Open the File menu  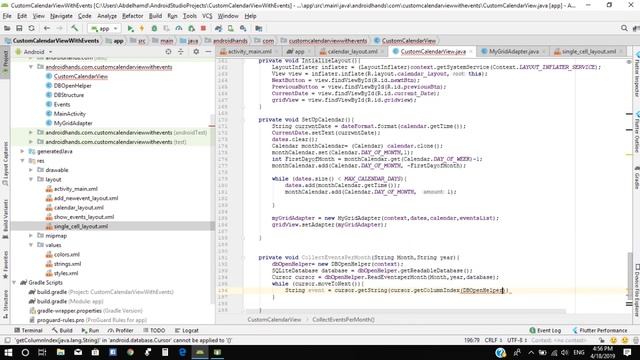[x=7, y=16]
